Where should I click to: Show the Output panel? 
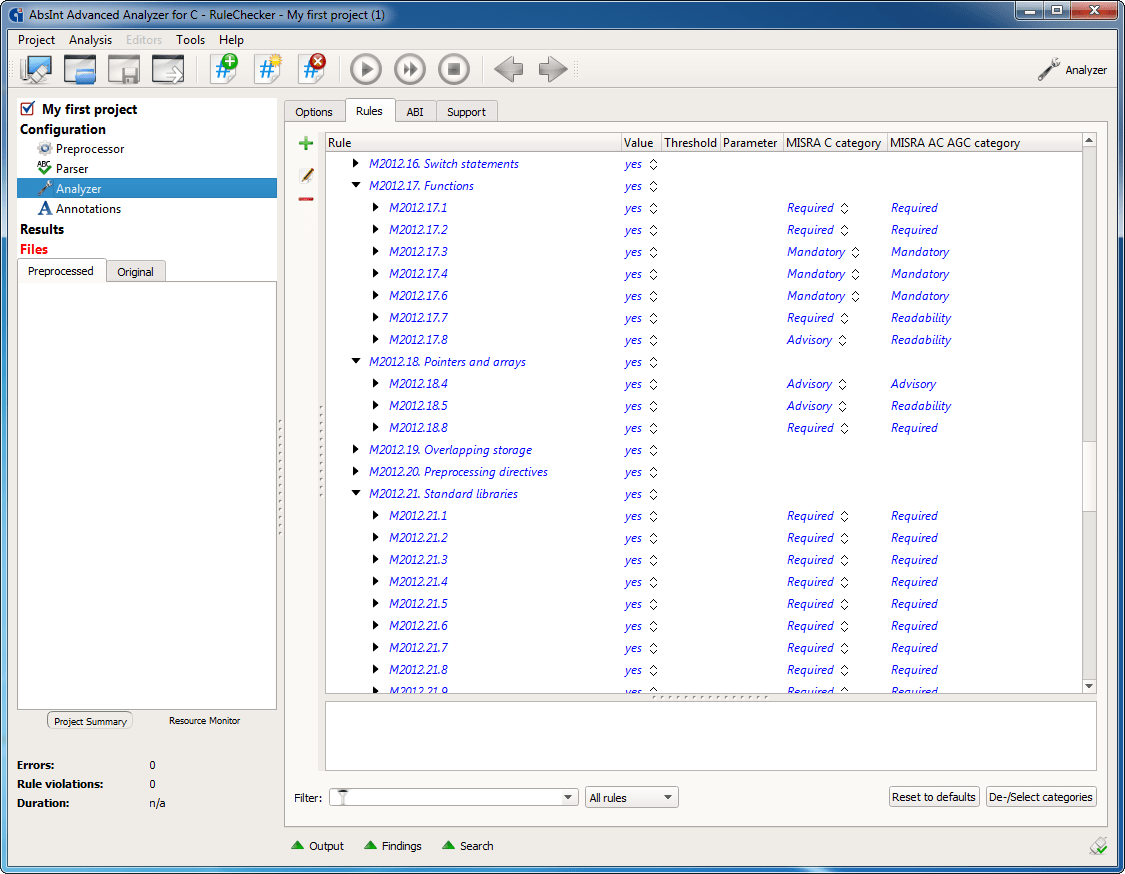pos(317,846)
